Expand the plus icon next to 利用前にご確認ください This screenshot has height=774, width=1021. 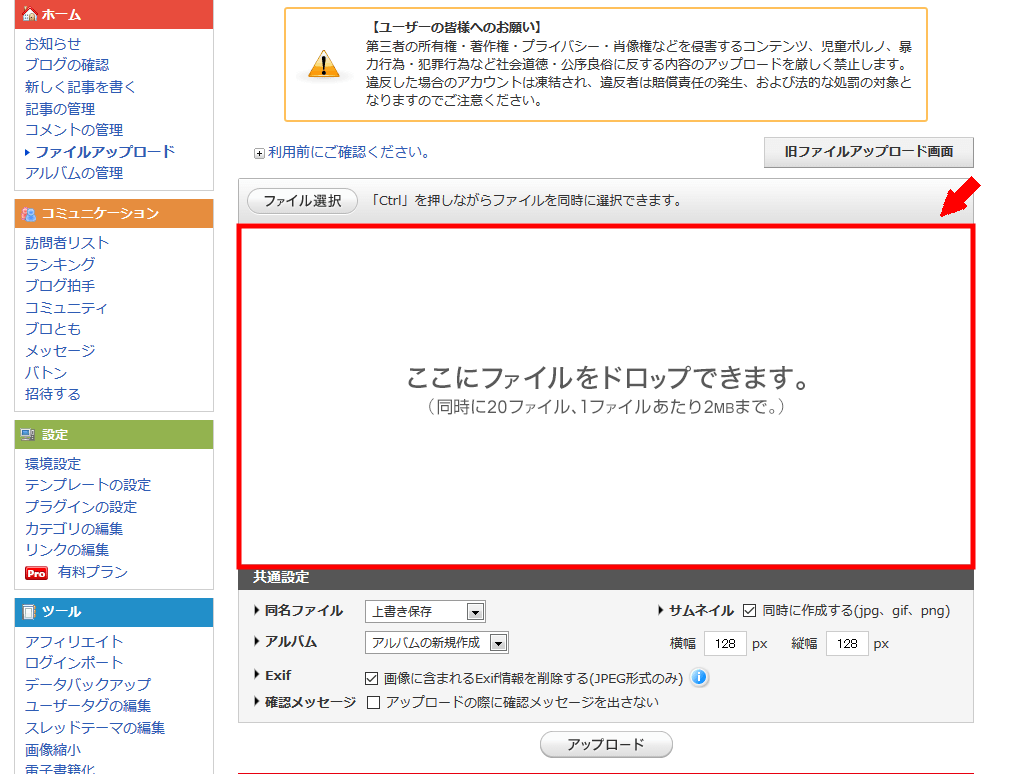point(259,154)
